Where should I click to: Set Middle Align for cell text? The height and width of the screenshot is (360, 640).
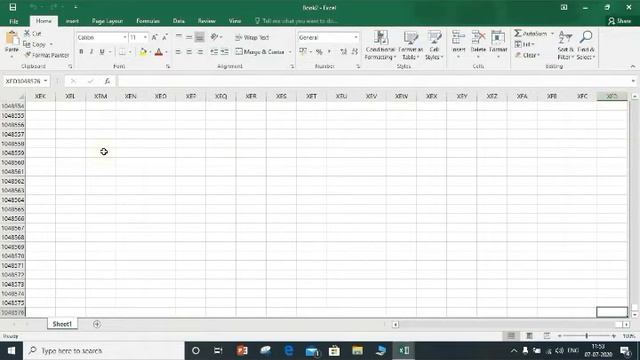pos(189,37)
